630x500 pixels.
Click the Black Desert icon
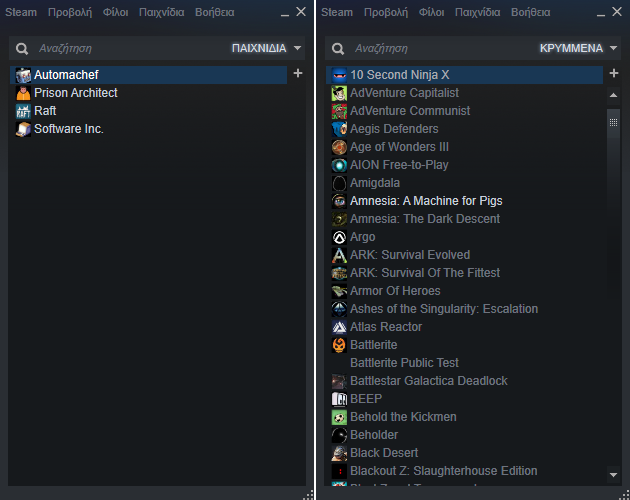click(x=339, y=453)
